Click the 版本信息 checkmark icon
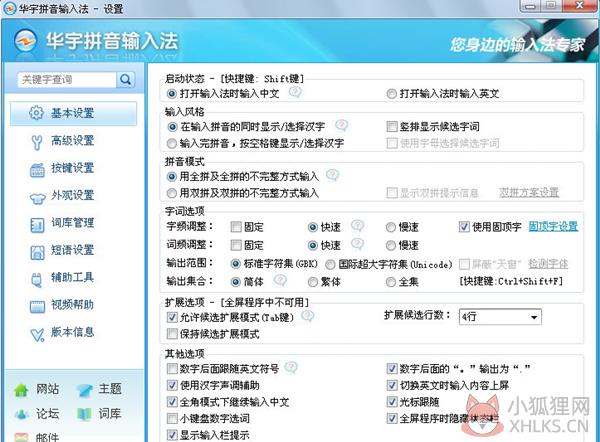600x442 pixels. (37, 334)
